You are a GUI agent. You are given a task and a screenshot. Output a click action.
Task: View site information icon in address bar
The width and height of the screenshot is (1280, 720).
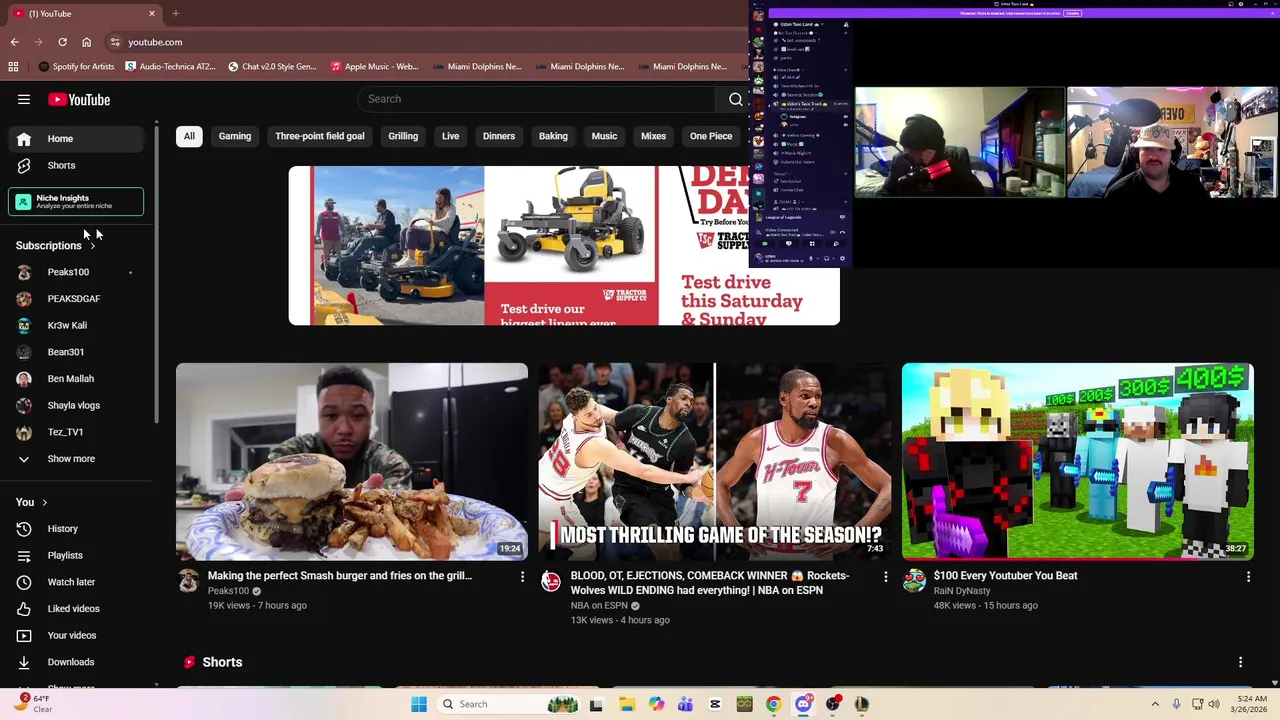[x=115, y=42]
